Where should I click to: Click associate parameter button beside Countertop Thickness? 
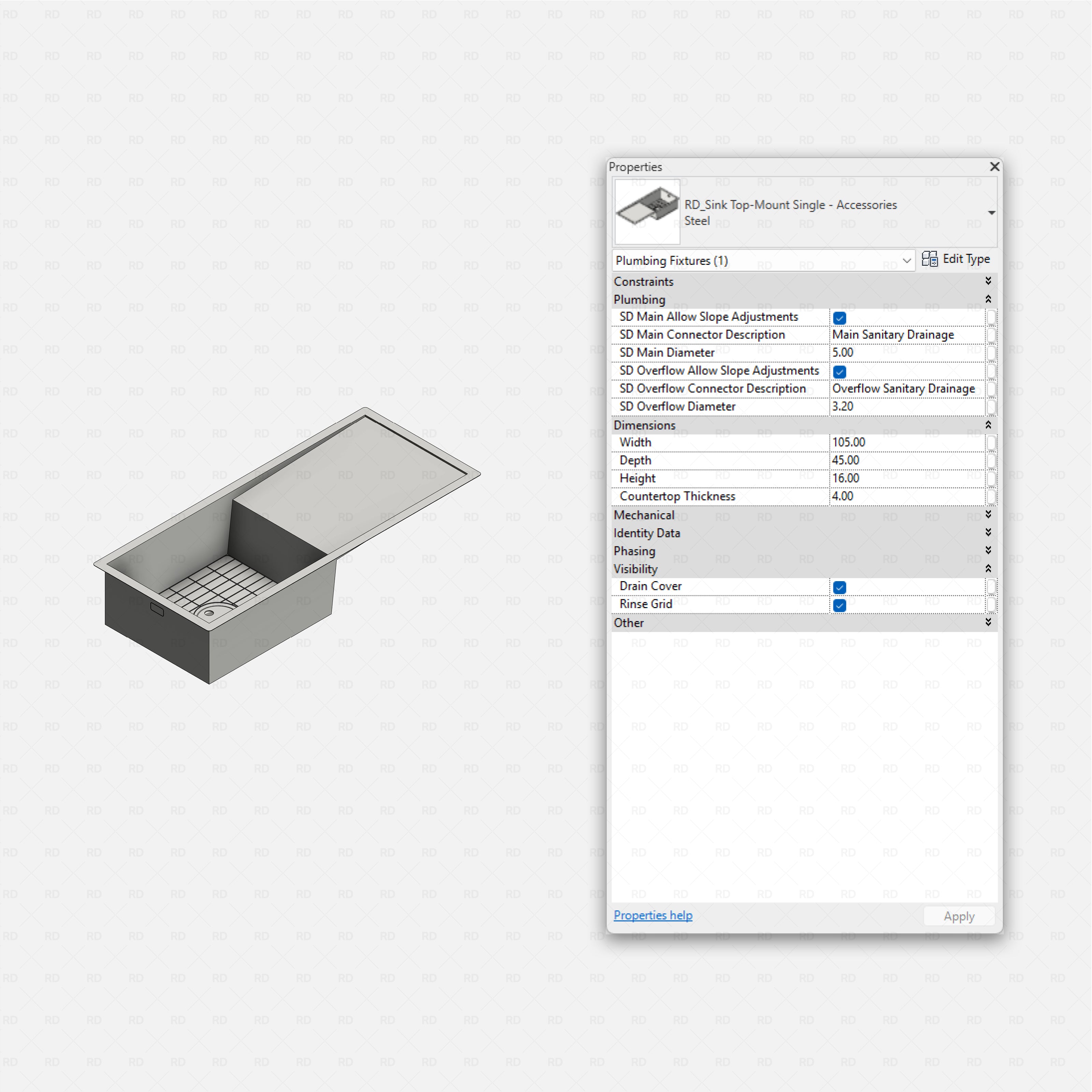coord(992,497)
